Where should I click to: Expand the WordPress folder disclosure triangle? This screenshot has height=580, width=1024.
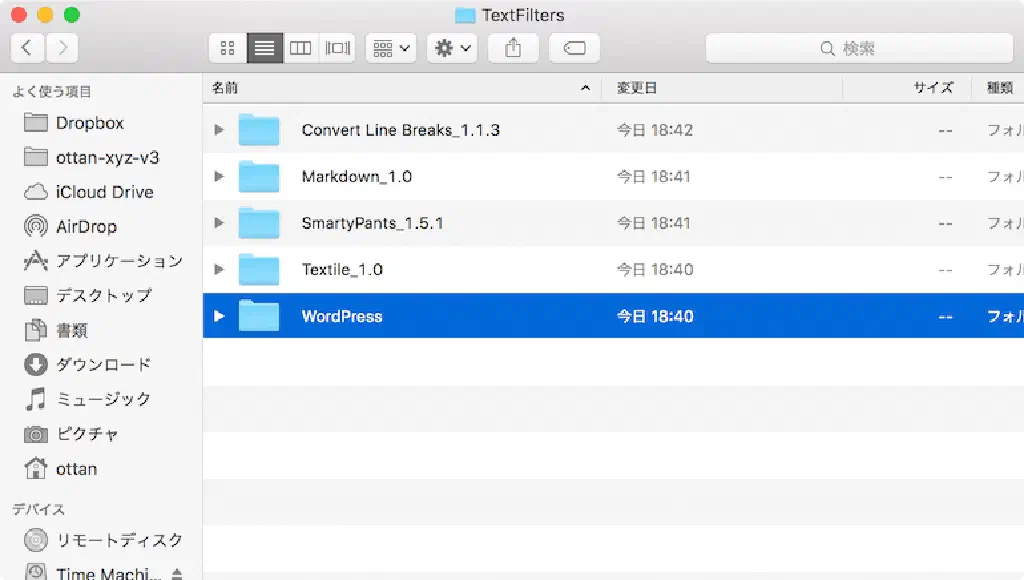[x=220, y=316]
